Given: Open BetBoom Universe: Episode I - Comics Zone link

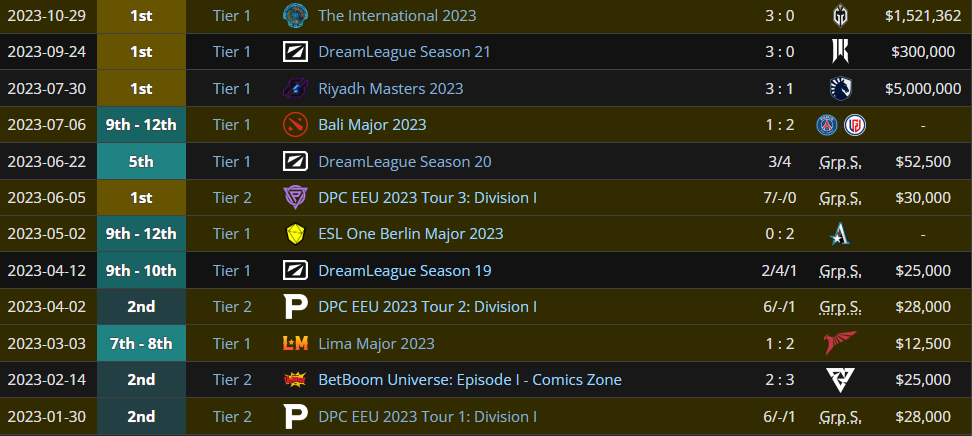Looking at the screenshot, I should tap(469, 380).
